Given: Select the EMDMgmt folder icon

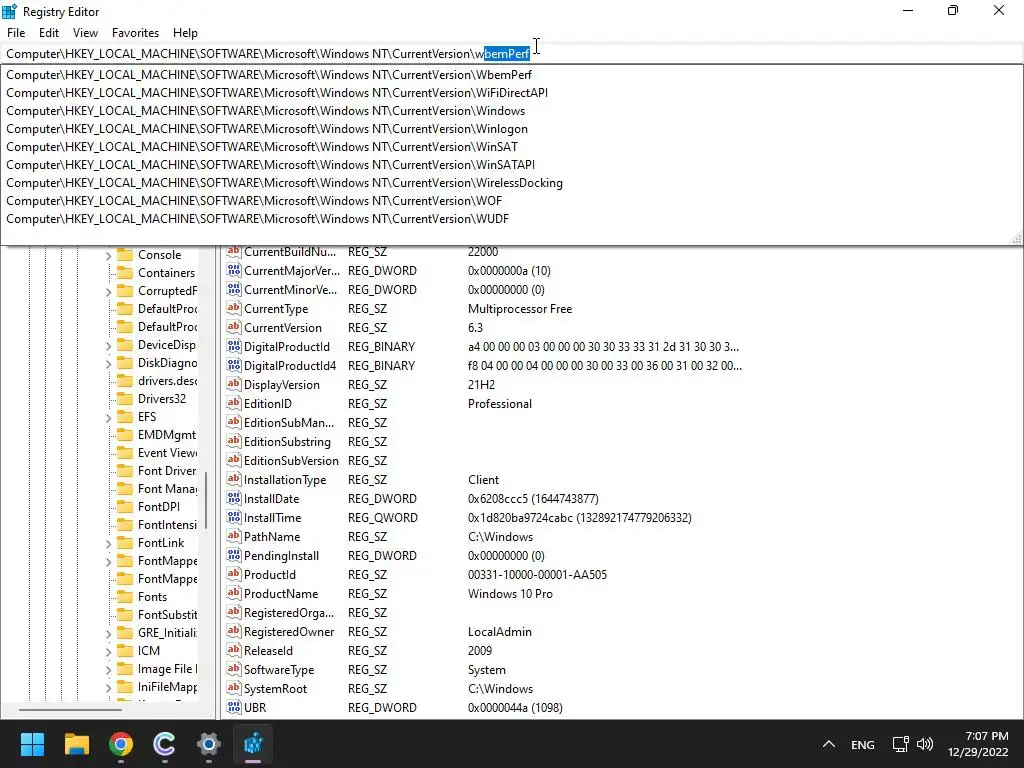Looking at the screenshot, I should [125, 435].
